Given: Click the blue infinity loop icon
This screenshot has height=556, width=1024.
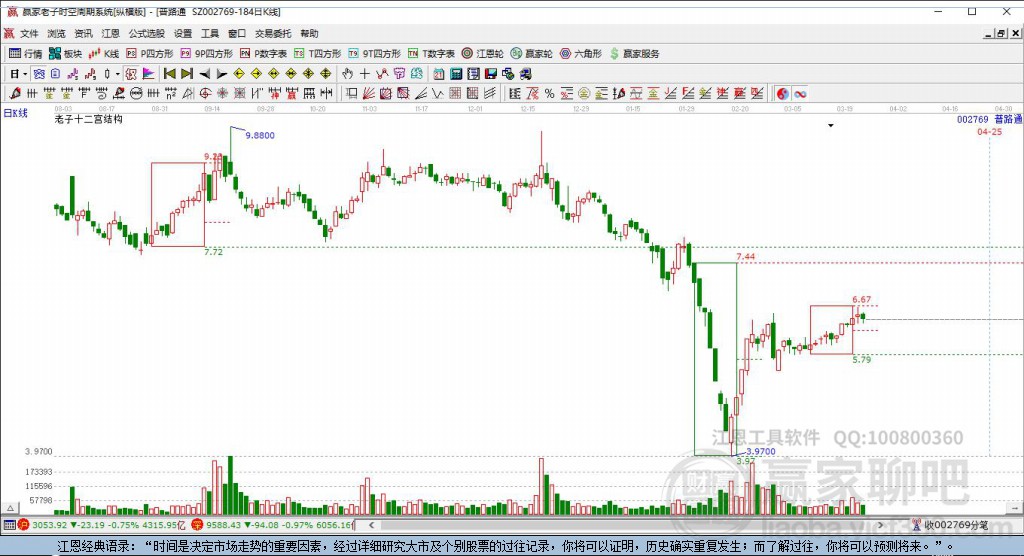Looking at the screenshot, I should point(800,93).
